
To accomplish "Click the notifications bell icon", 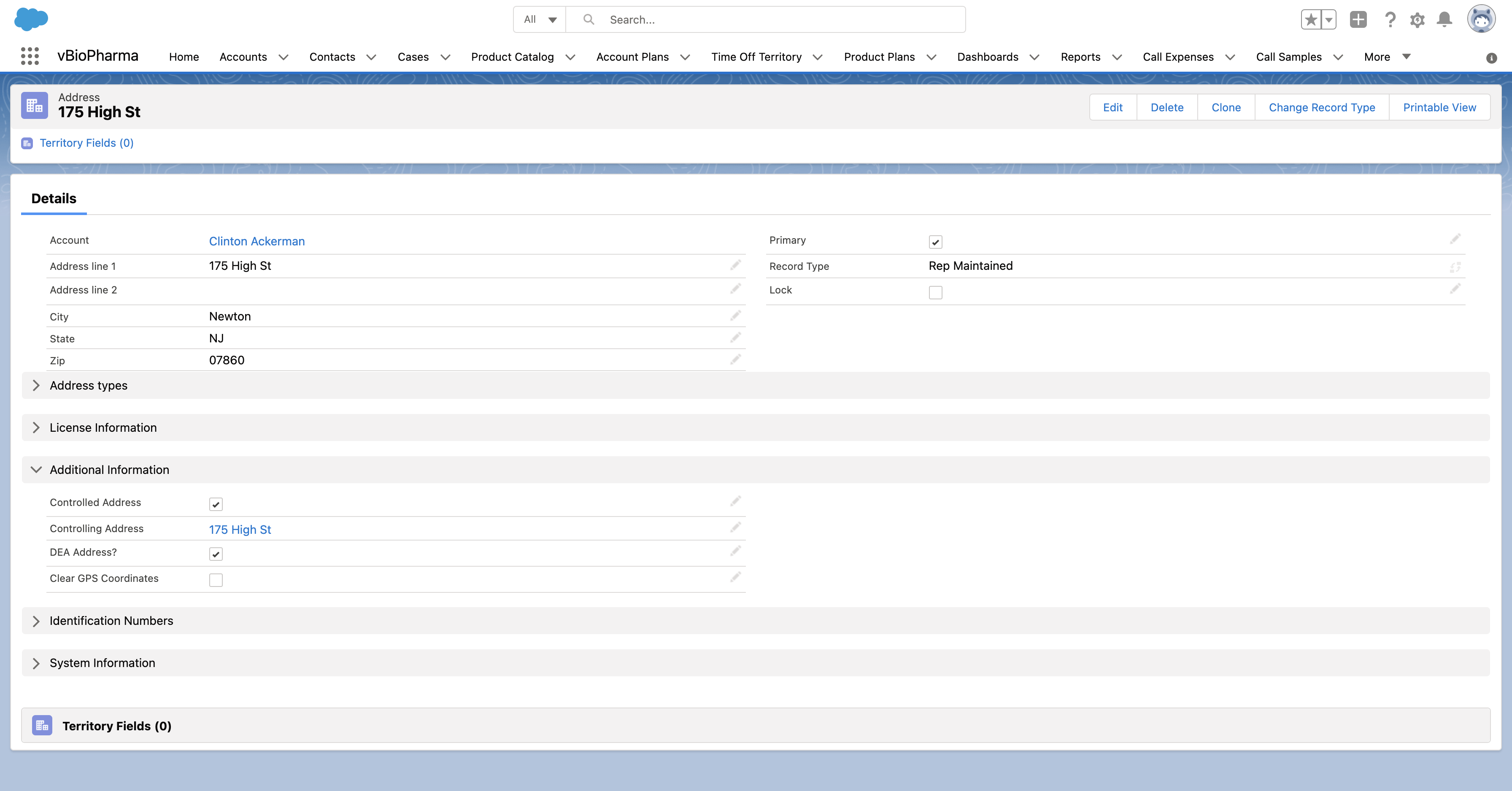I will [1444, 19].
